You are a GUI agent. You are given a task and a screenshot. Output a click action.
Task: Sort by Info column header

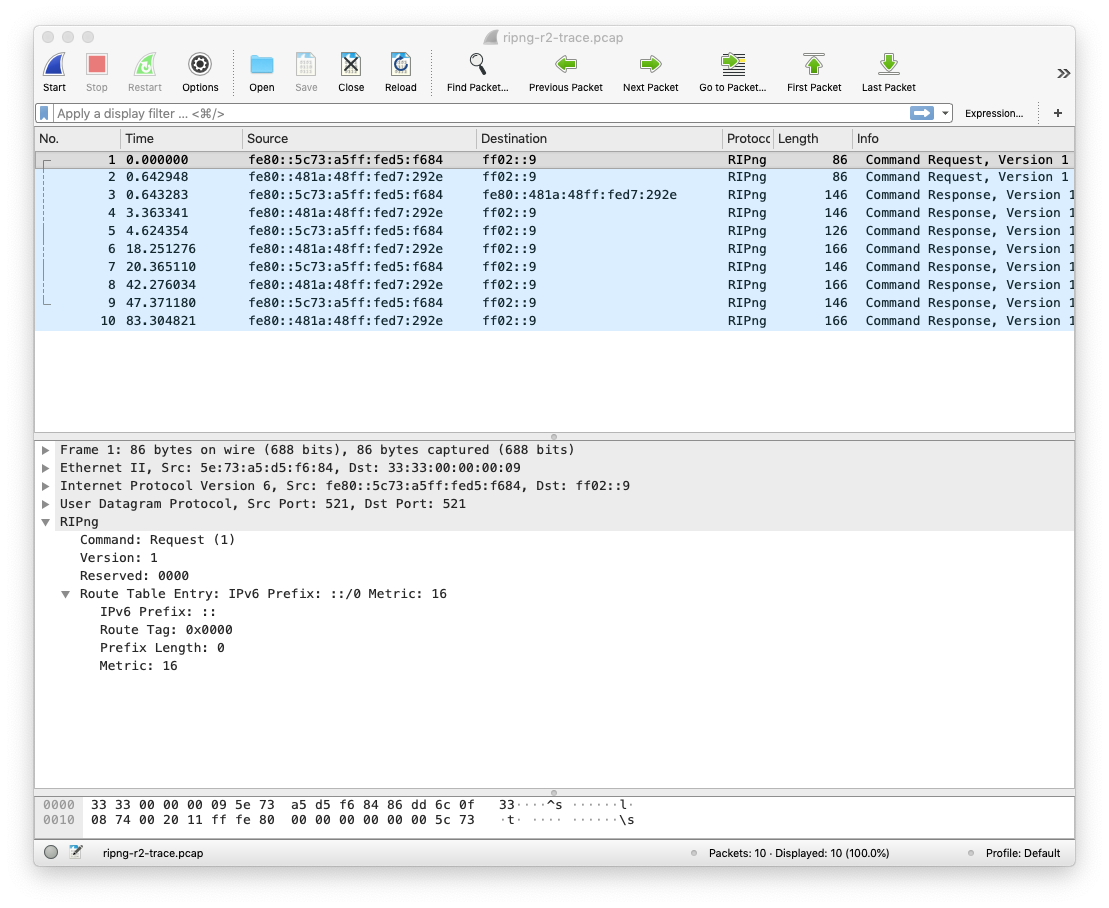coord(963,139)
